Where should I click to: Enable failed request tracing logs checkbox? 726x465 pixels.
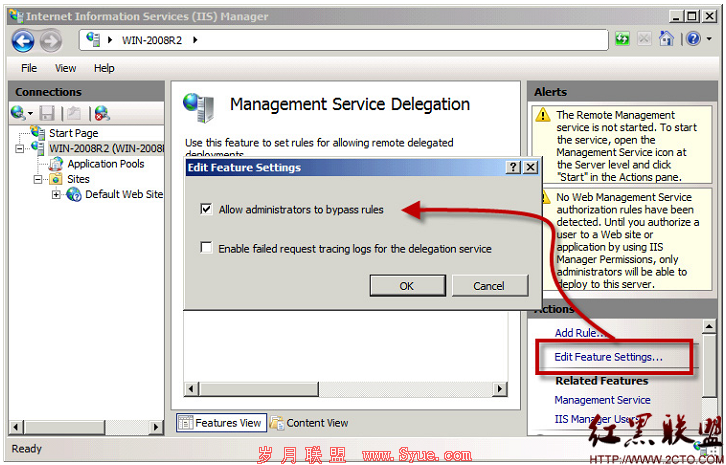(x=206, y=247)
